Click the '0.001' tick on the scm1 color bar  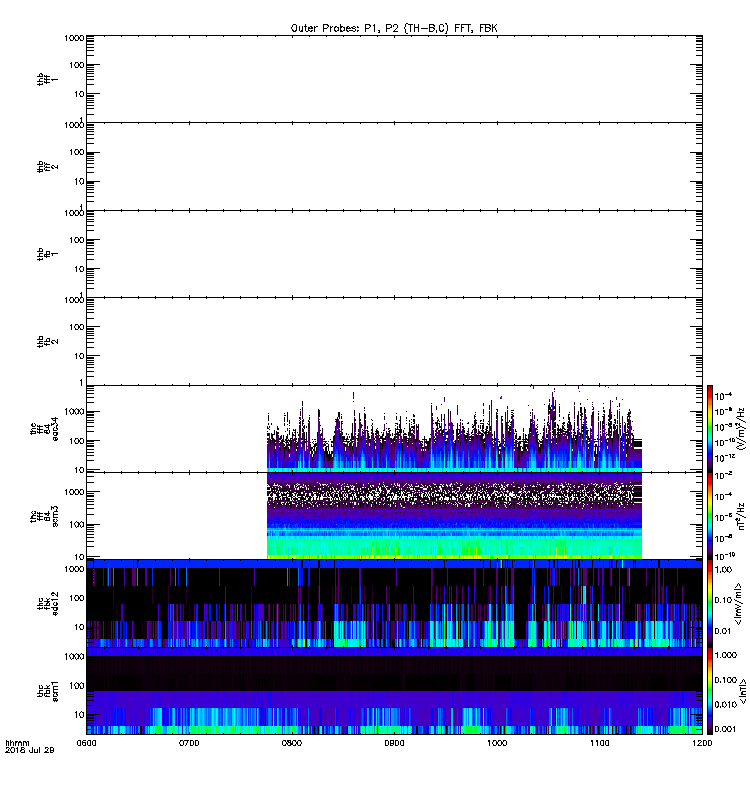point(726,729)
